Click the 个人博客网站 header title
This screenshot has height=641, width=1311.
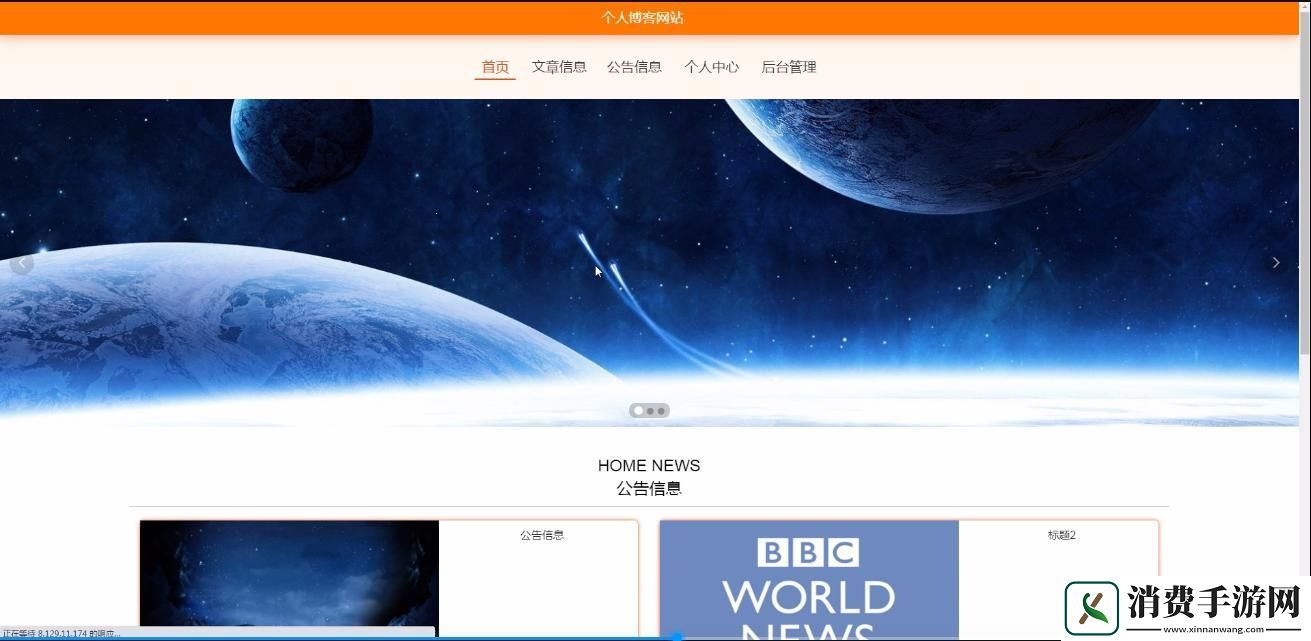642,18
